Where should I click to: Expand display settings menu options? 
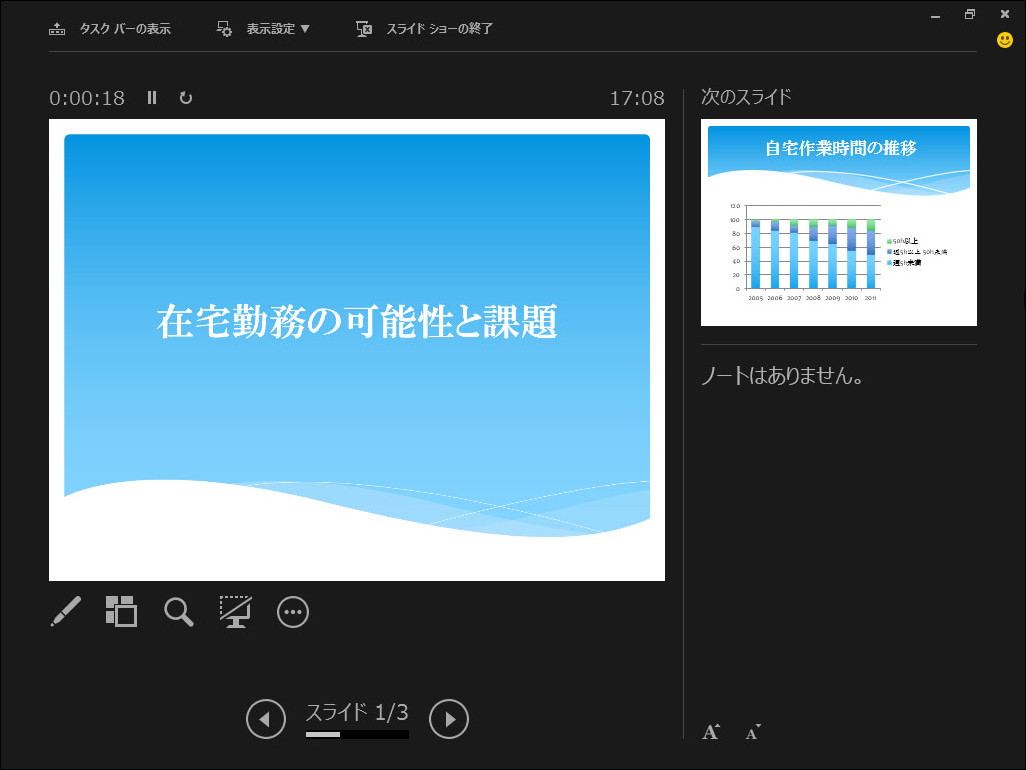pyautogui.click(x=263, y=28)
